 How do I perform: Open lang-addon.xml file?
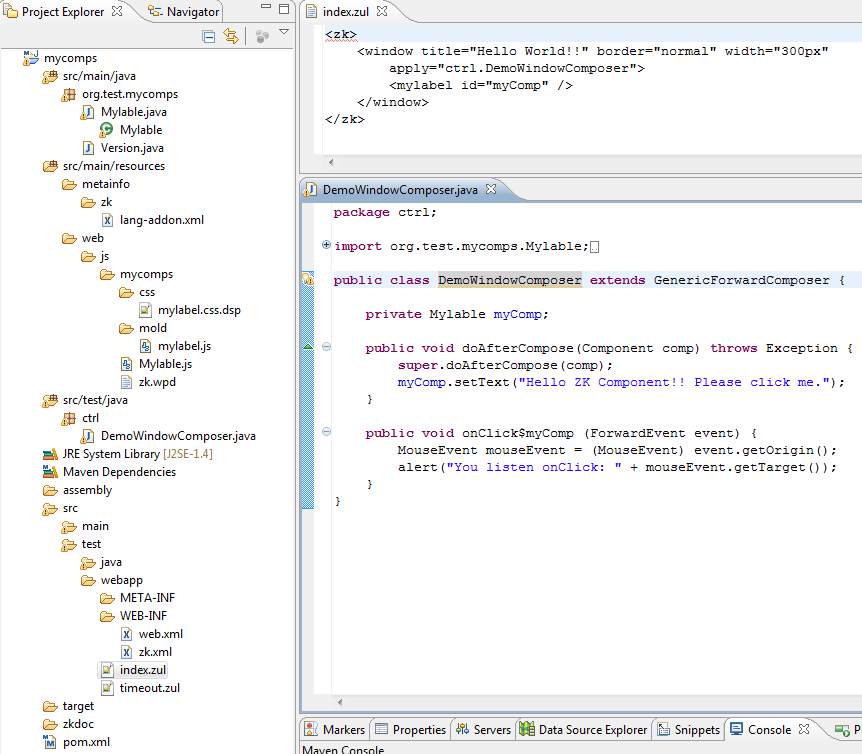click(162, 220)
